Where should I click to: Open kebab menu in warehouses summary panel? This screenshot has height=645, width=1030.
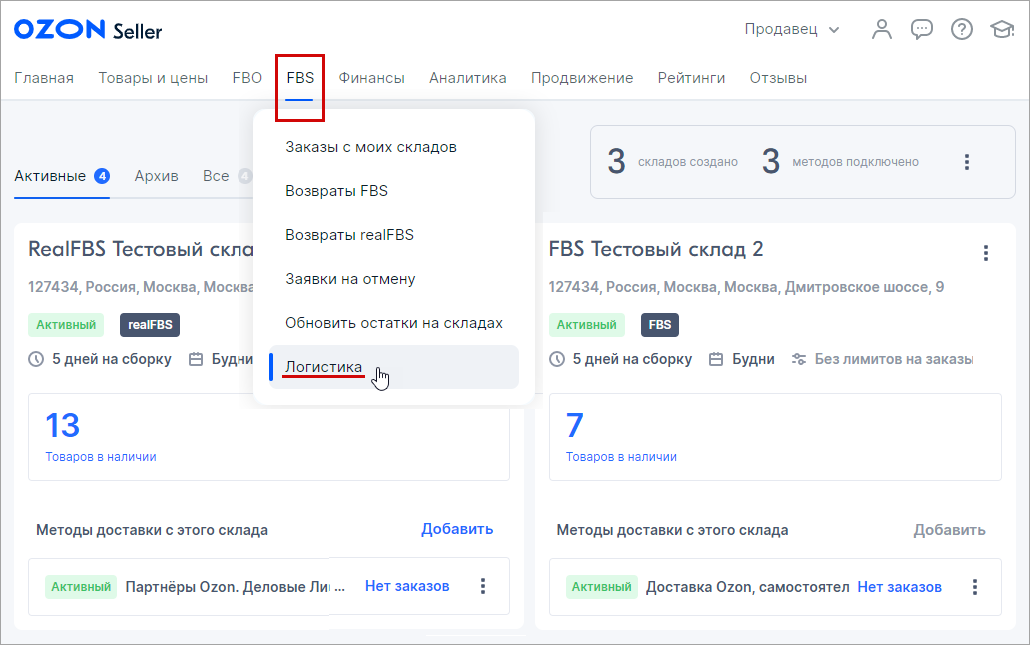(967, 160)
